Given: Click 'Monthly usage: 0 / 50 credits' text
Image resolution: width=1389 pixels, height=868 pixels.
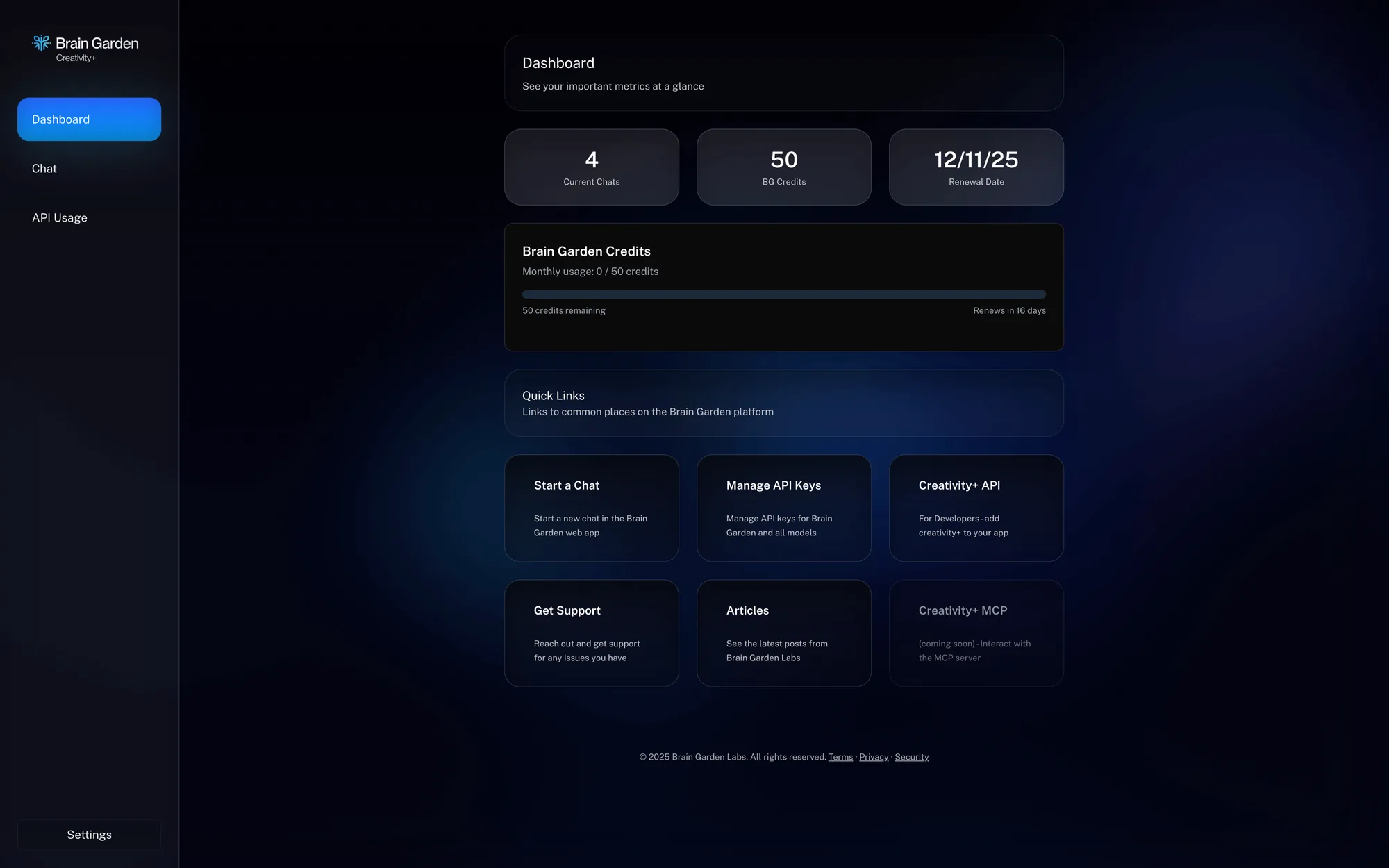Looking at the screenshot, I should point(590,272).
